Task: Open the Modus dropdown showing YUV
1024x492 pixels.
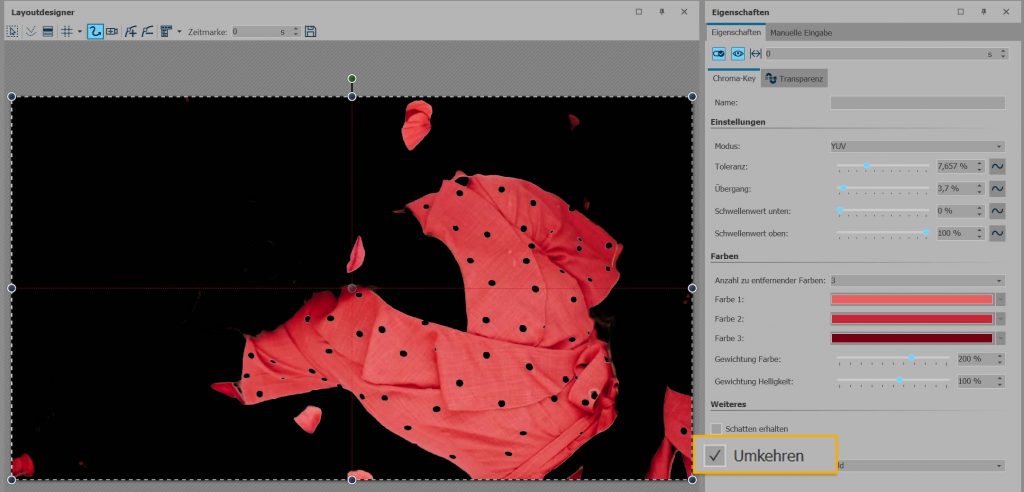Action: tap(917, 146)
